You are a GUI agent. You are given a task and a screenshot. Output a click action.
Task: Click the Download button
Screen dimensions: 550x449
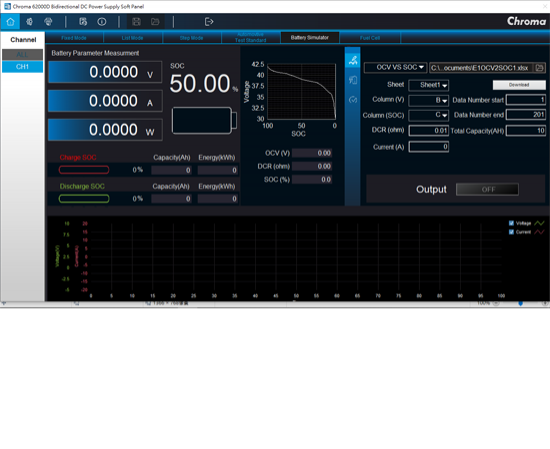tap(519, 85)
